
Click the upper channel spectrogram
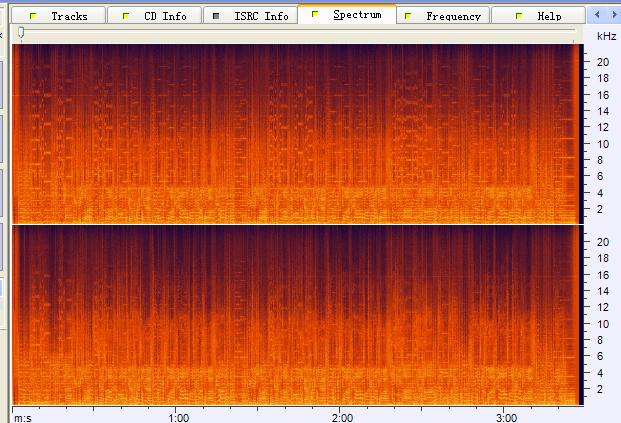point(298,134)
